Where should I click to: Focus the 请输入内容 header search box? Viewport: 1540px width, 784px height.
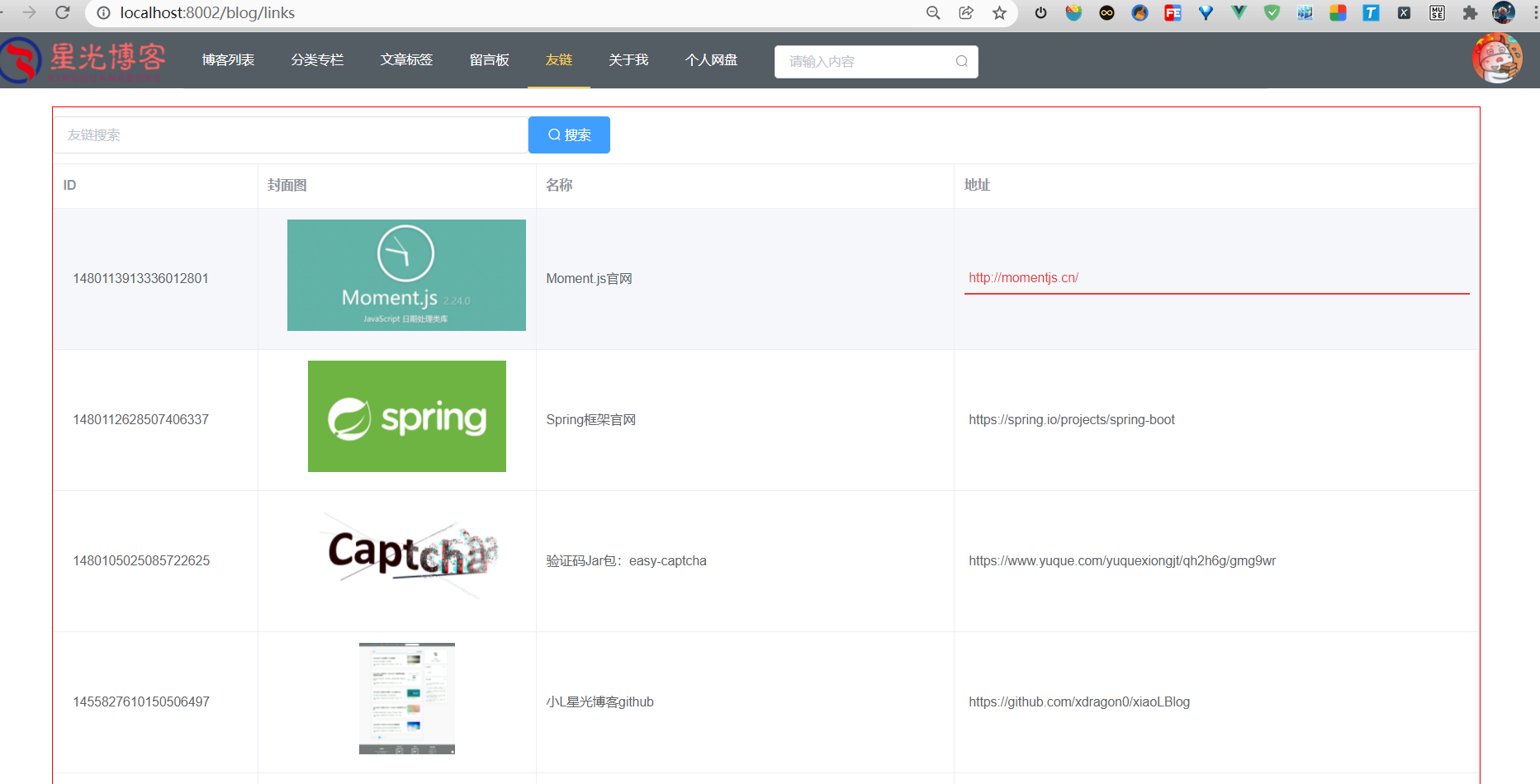coord(876,62)
